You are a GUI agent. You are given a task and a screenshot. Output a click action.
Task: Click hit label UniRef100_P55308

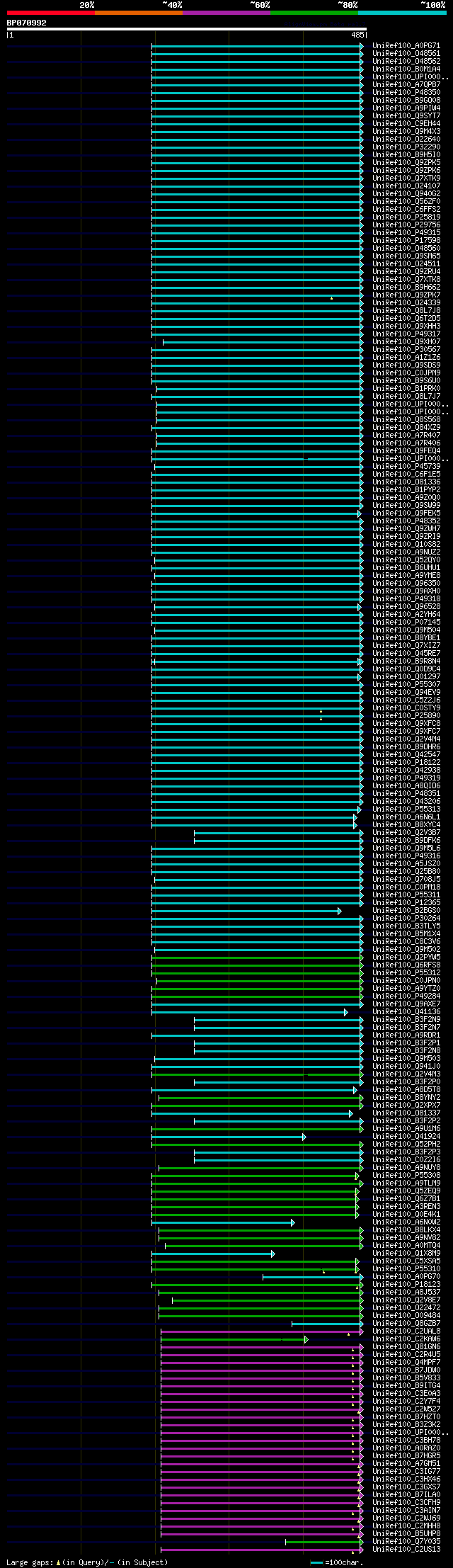click(x=406, y=1175)
